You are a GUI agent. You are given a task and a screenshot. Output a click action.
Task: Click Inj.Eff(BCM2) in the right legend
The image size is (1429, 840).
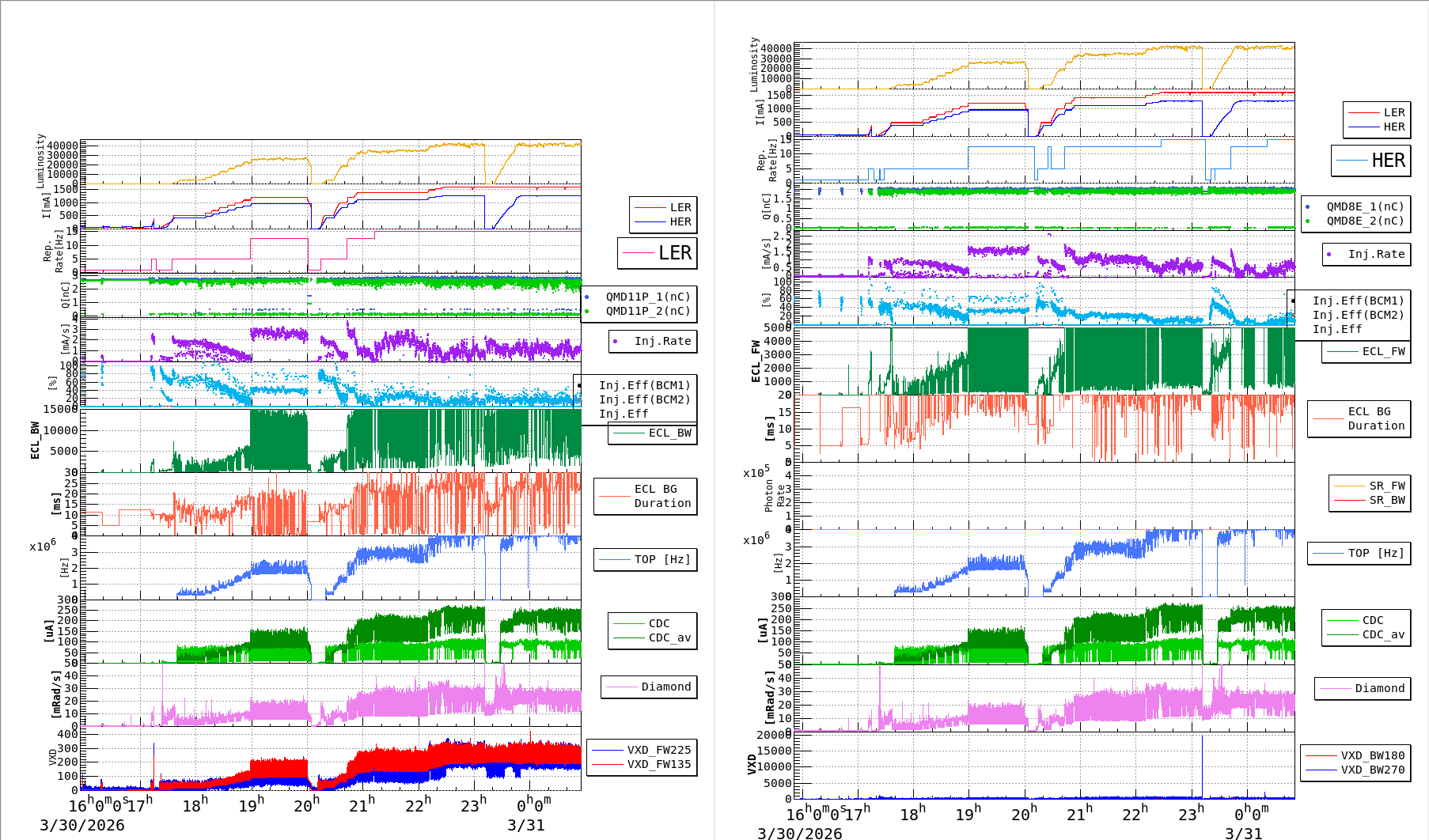click(1358, 315)
